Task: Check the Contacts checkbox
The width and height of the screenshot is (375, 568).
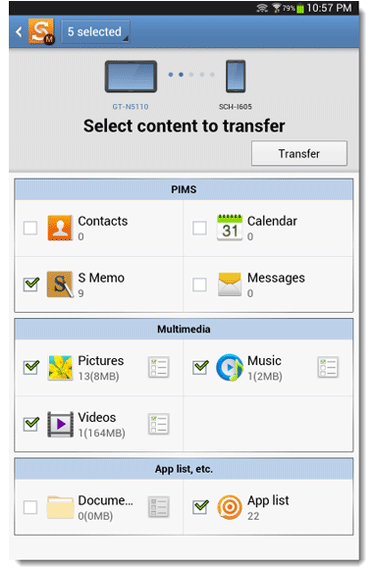Action: pos(30,228)
